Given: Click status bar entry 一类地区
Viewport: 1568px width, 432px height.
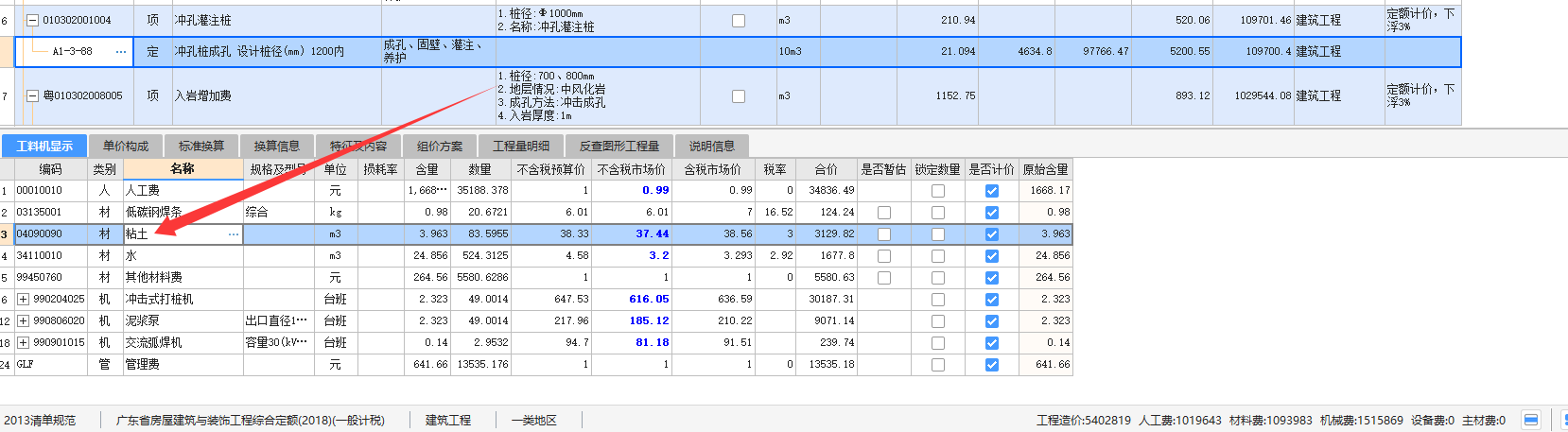Looking at the screenshot, I should [x=534, y=421].
